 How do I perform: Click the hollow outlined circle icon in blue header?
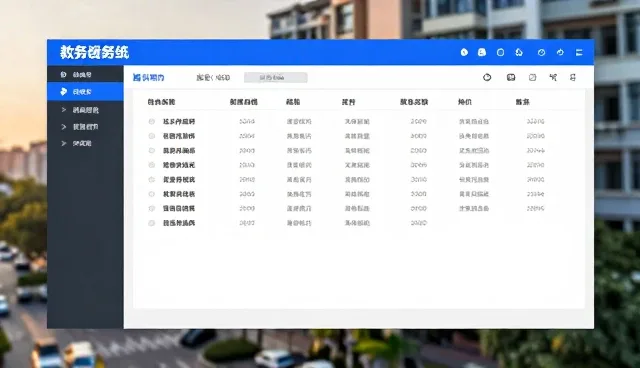(500, 52)
